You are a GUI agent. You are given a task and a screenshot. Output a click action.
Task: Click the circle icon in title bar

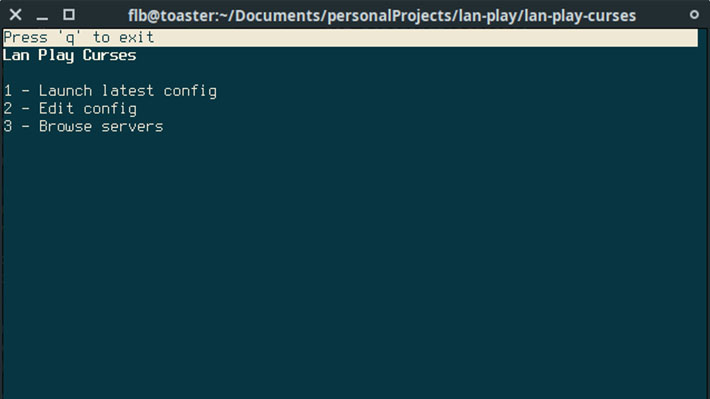694,15
